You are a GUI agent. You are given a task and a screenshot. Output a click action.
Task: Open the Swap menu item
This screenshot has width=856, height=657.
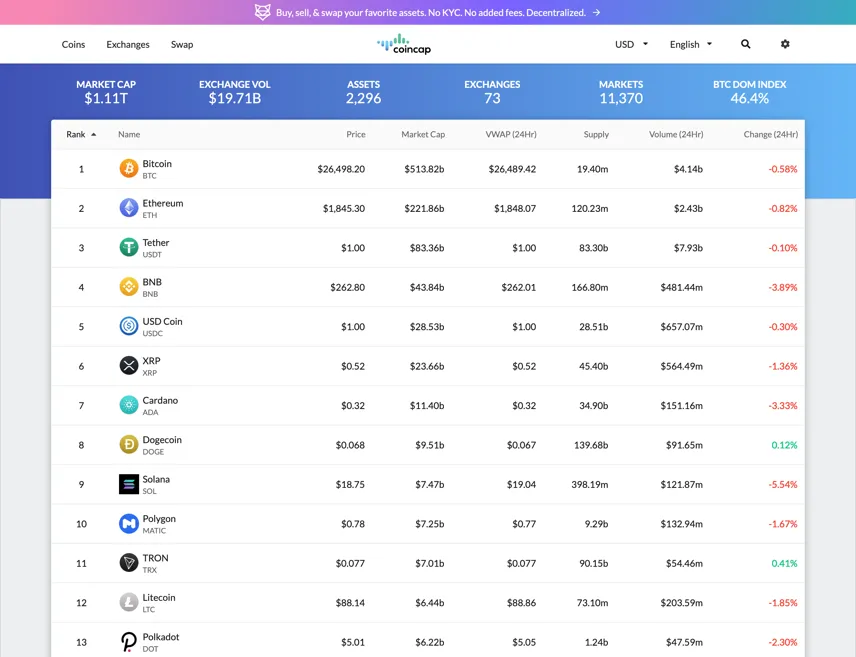click(x=182, y=44)
